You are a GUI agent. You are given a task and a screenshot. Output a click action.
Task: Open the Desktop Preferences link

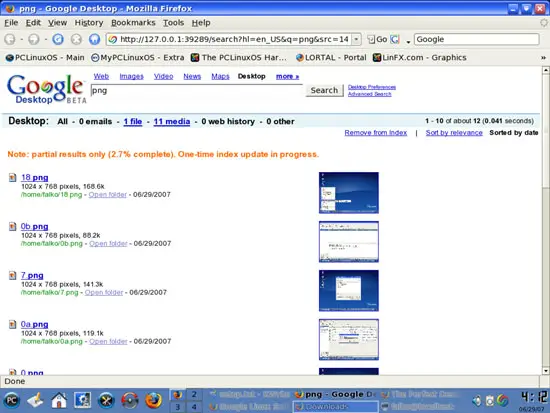pyautogui.click(x=372, y=87)
